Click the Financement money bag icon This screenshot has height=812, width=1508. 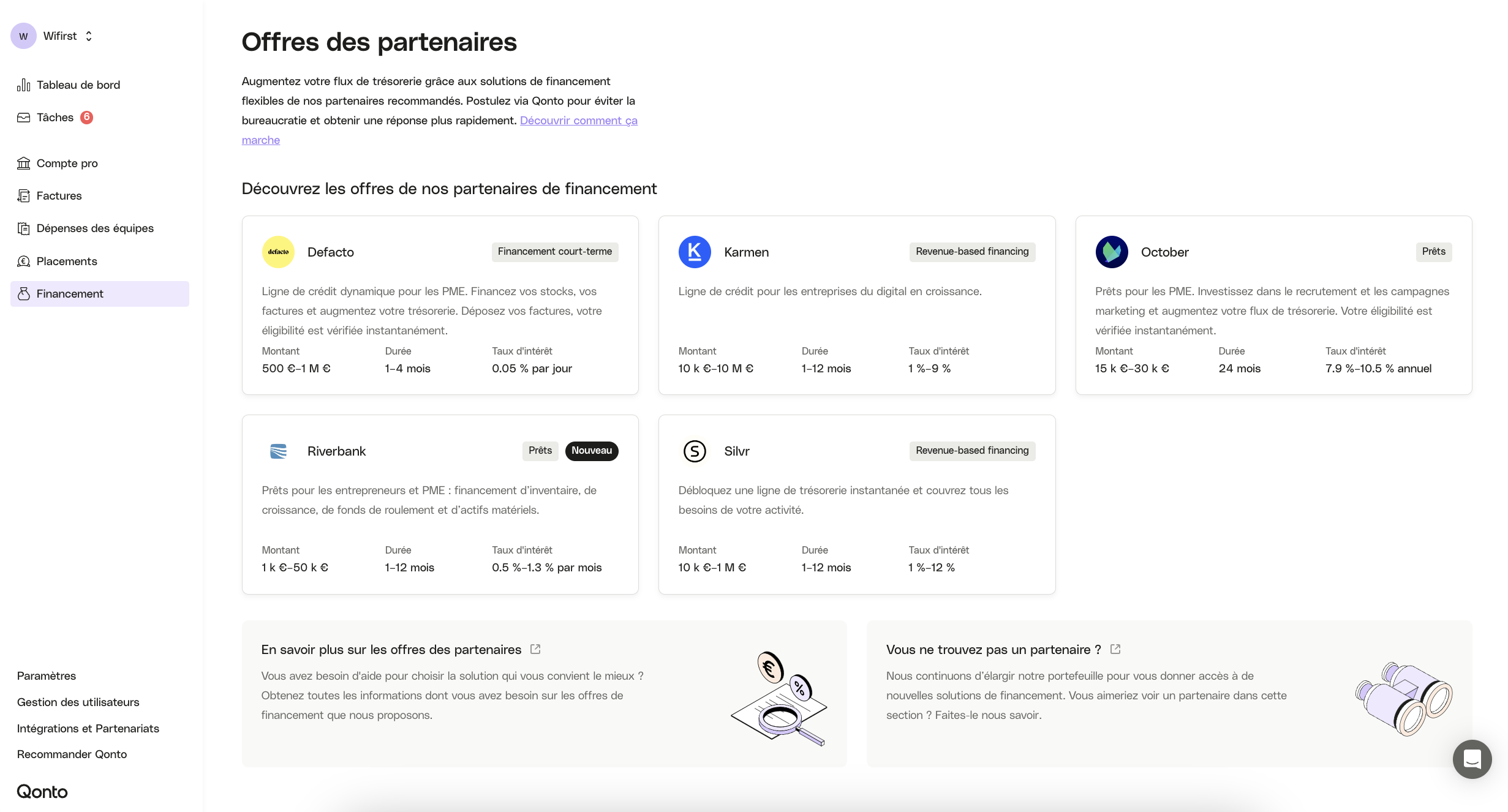tap(23, 294)
